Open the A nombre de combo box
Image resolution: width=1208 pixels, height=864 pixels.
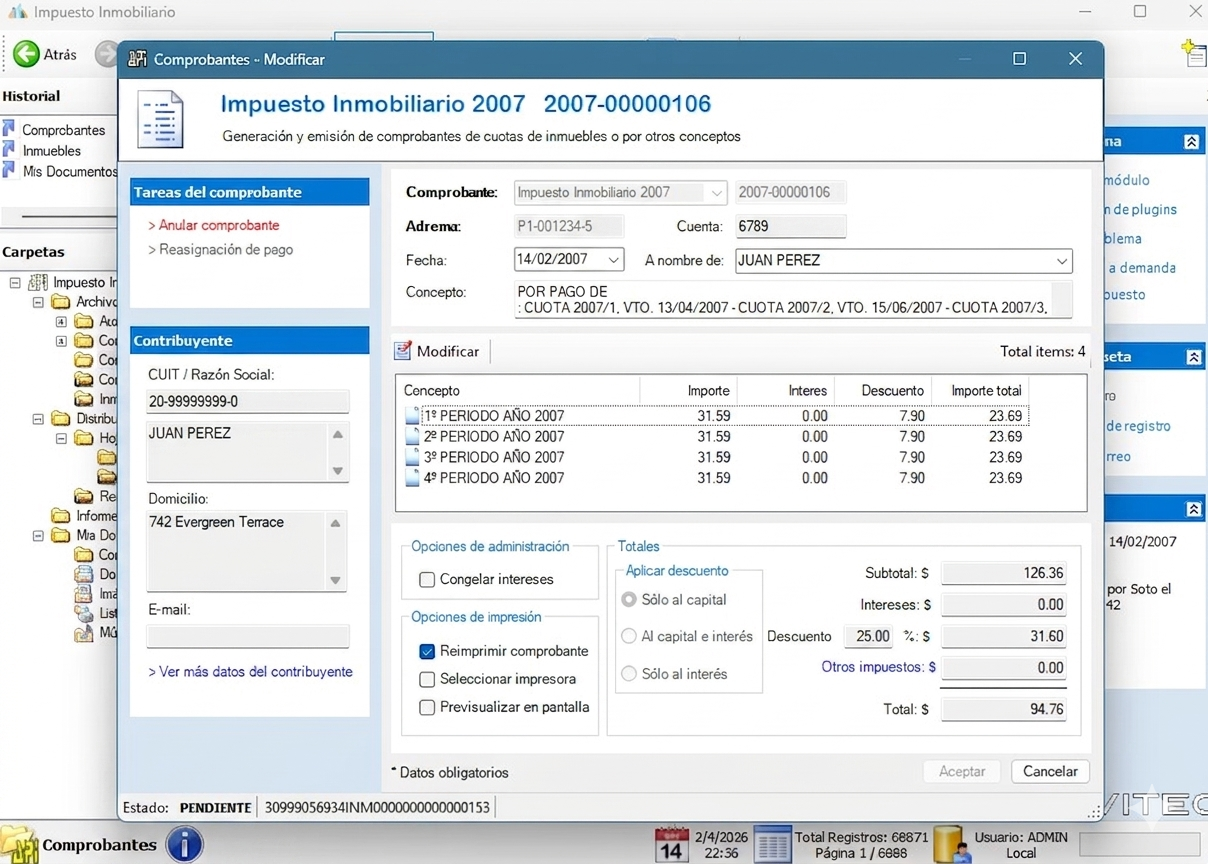pyautogui.click(x=1062, y=261)
